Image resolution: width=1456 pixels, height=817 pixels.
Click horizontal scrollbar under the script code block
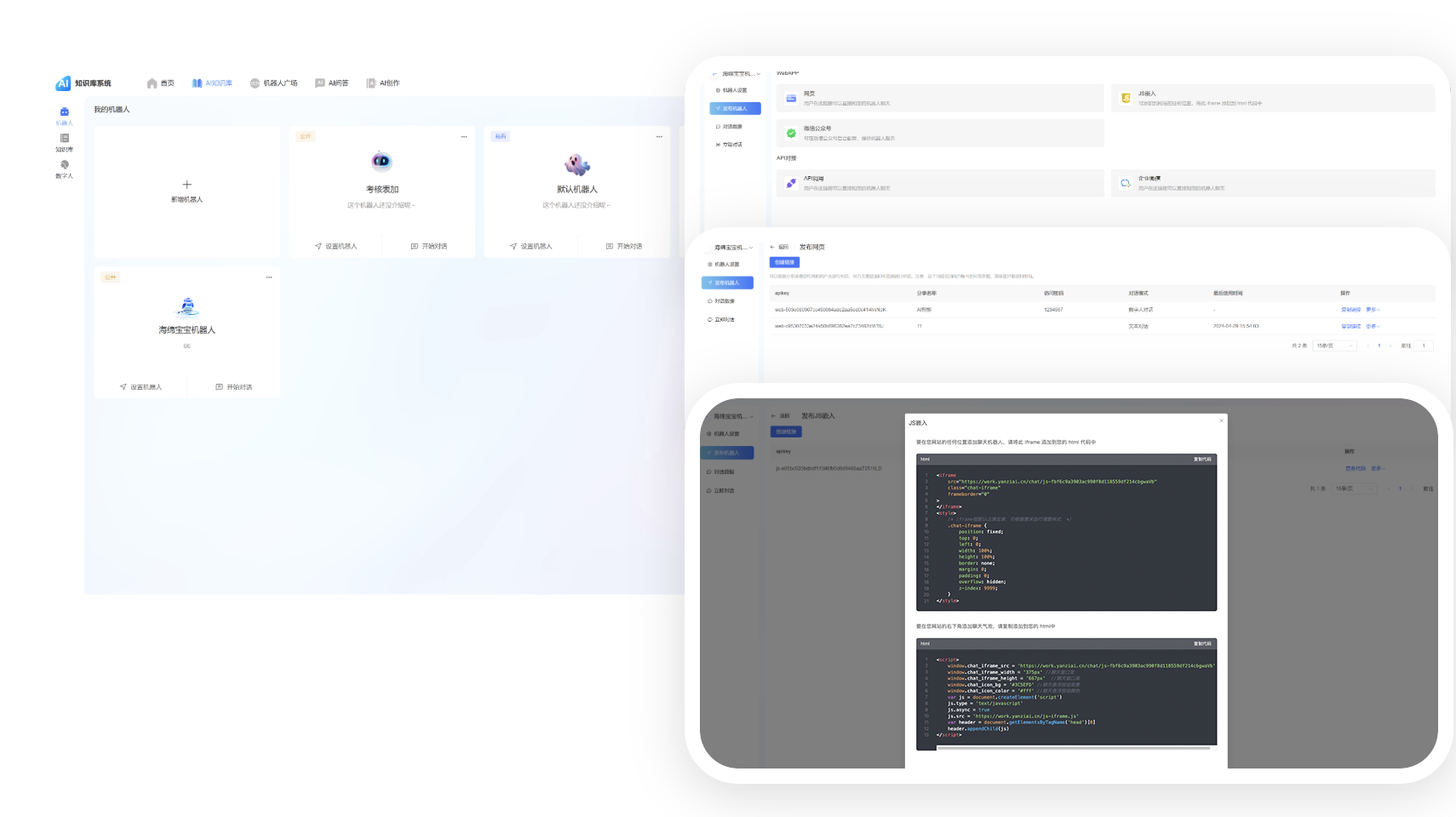click(x=1073, y=748)
